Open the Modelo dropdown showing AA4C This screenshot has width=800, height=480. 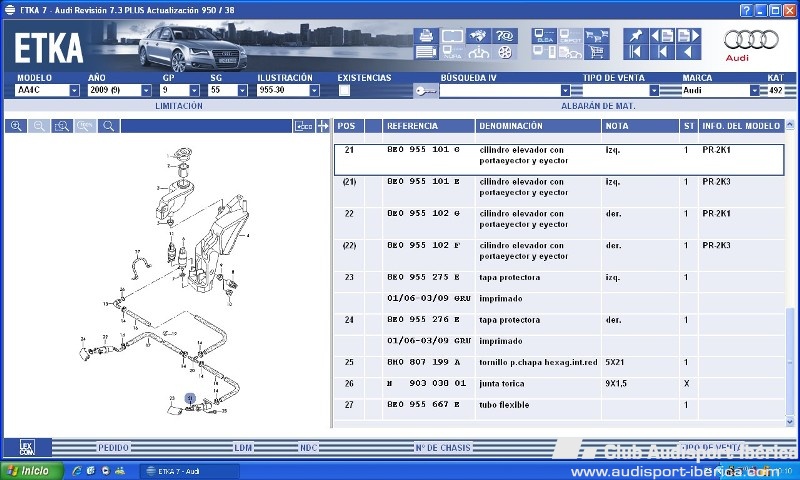point(74,90)
